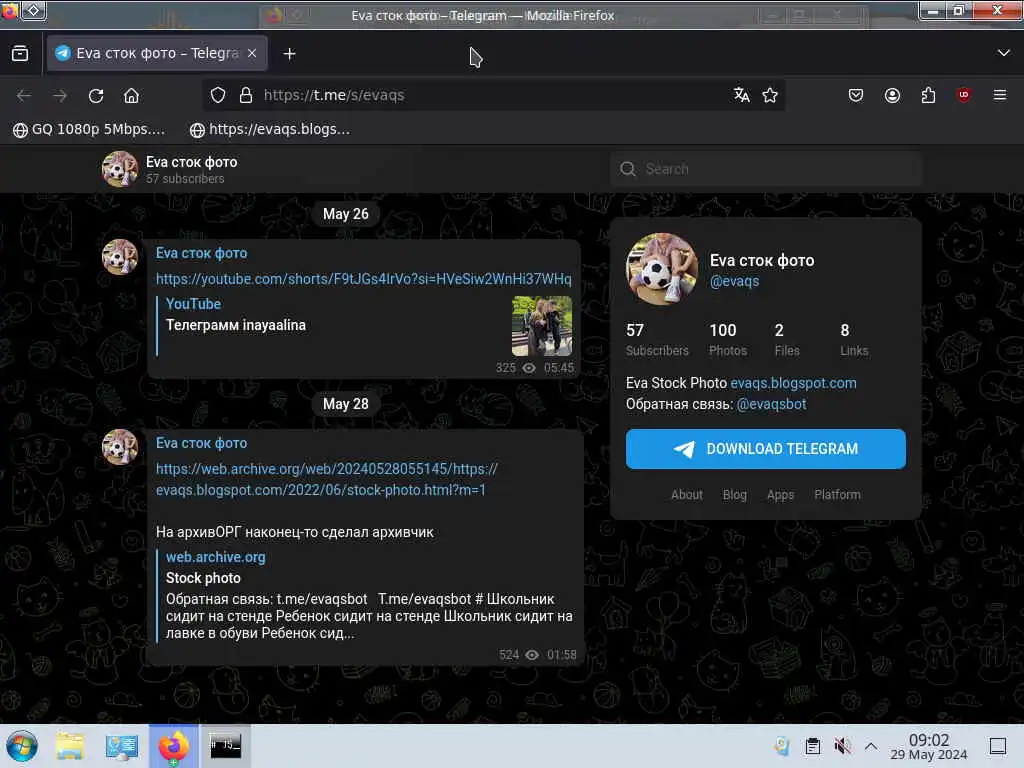Open the Firefox home page icon
1024x768 pixels.
point(131,95)
